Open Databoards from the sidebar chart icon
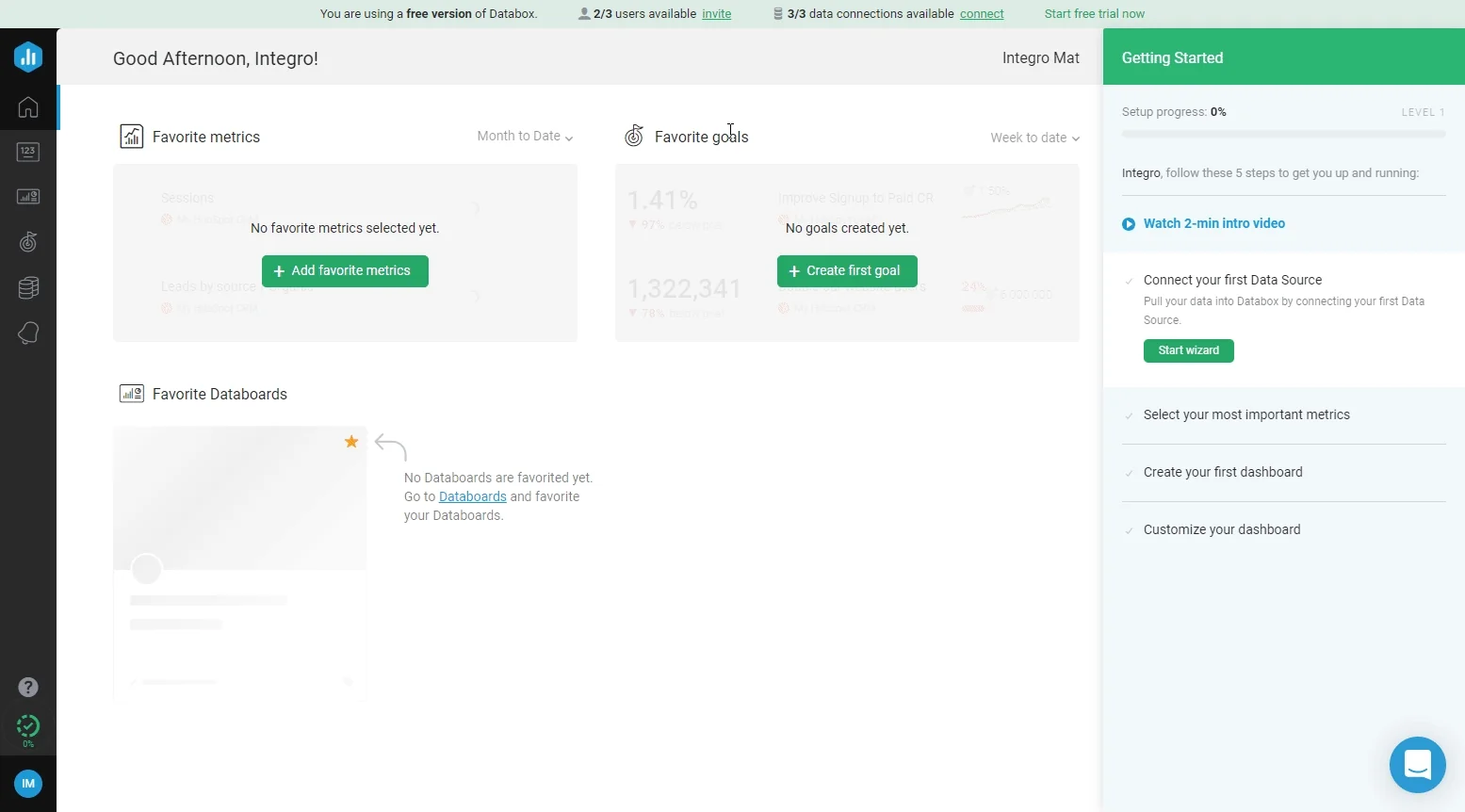1465x812 pixels. pyautogui.click(x=28, y=197)
